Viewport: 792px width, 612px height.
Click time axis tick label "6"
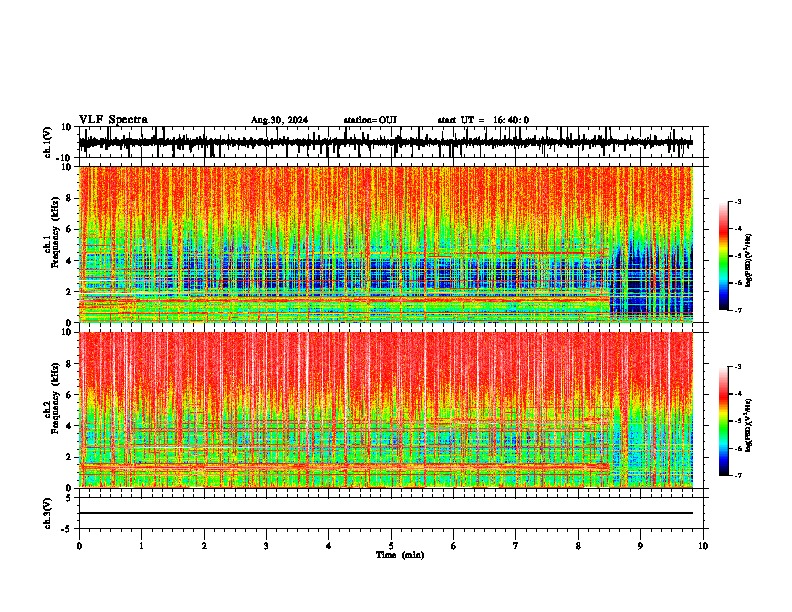click(454, 546)
